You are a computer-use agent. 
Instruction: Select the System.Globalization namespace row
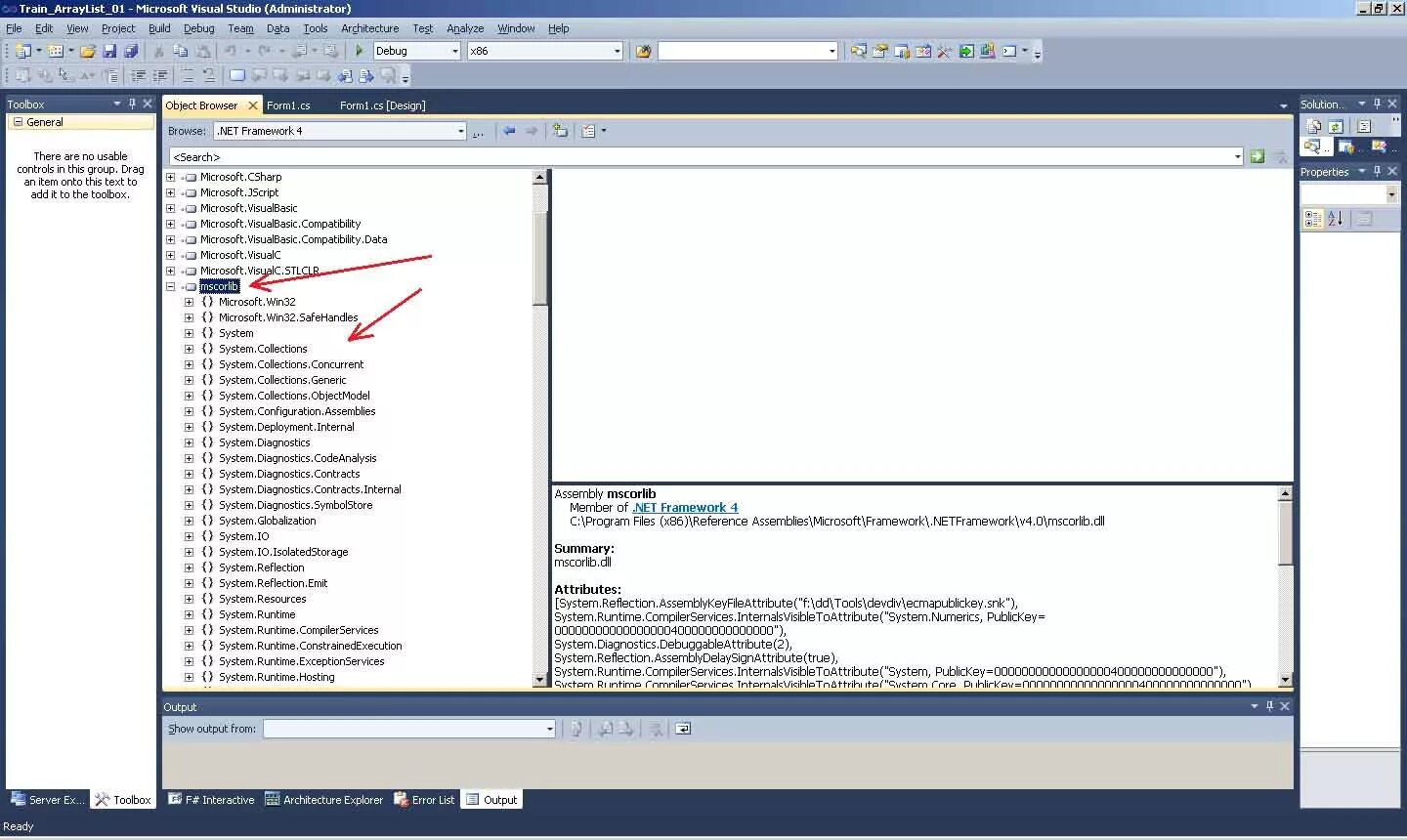pyautogui.click(x=267, y=521)
